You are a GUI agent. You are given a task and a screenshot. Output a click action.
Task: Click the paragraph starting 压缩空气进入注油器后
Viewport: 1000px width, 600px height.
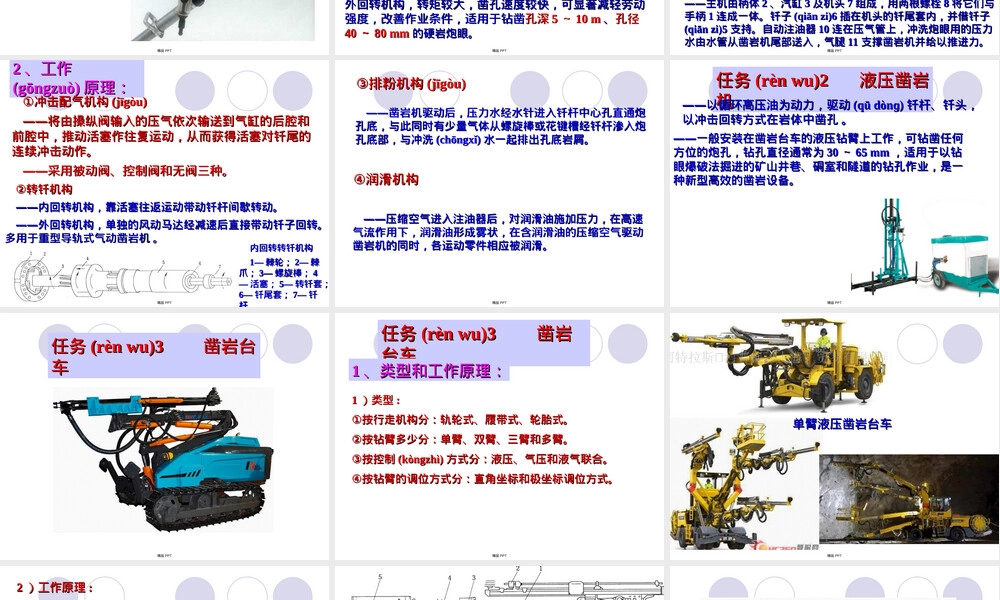[x=498, y=232]
